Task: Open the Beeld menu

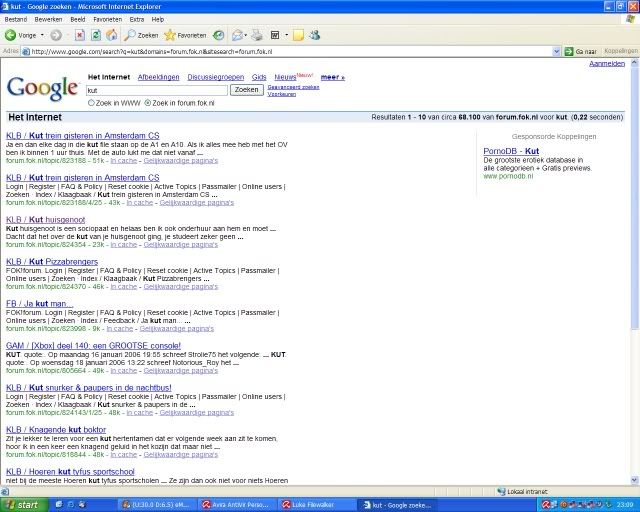Action: point(78,19)
